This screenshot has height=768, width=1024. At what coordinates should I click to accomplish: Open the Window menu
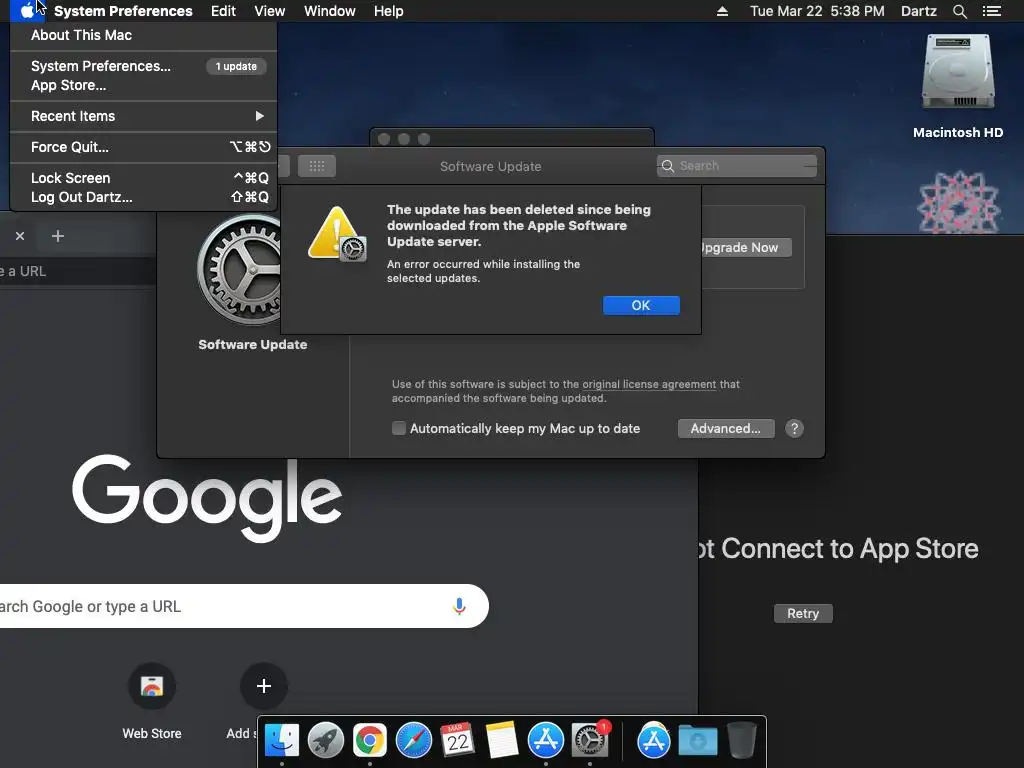330,11
